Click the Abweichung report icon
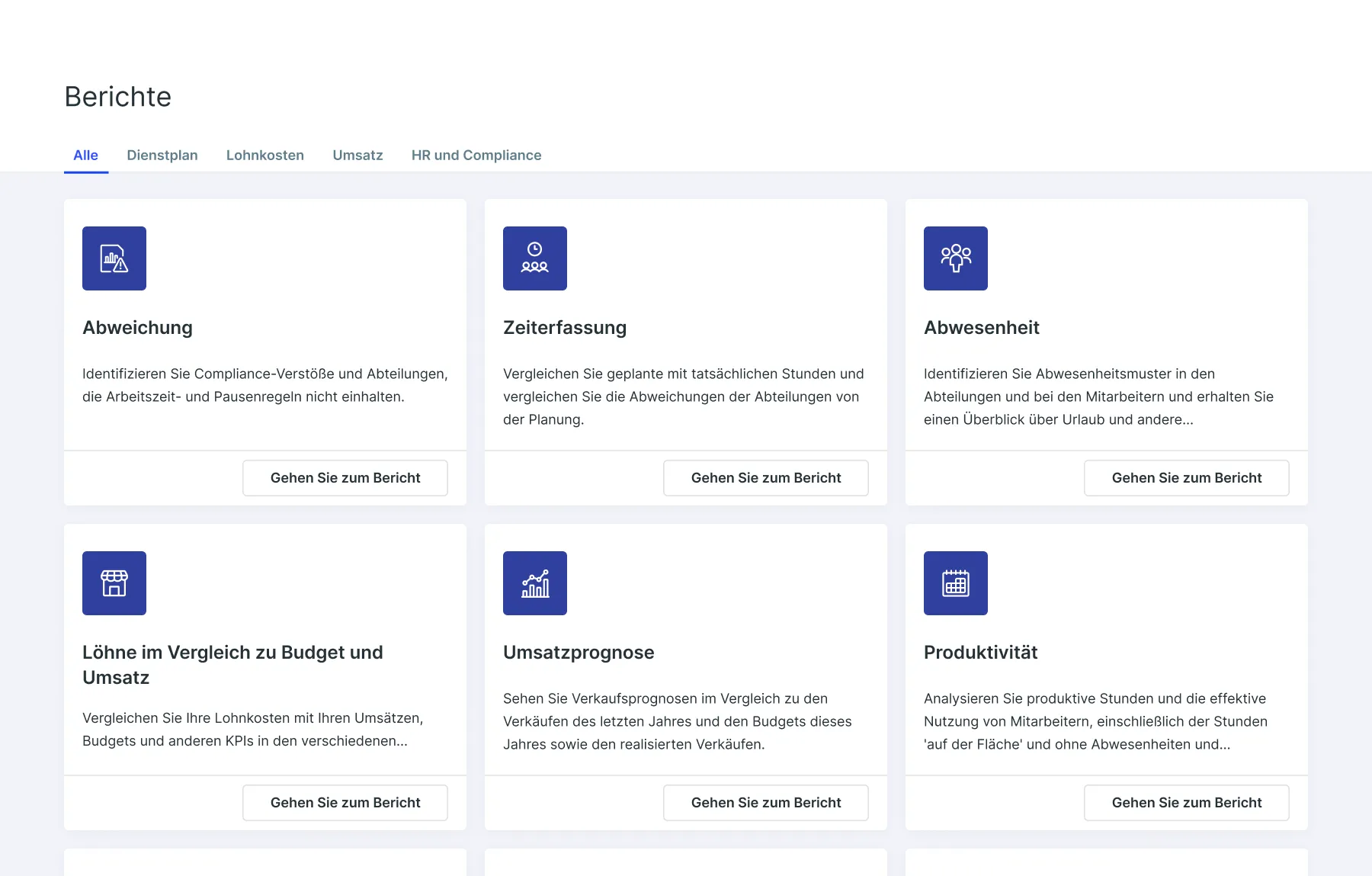This screenshot has height=876, width=1372. (x=114, y=258)
